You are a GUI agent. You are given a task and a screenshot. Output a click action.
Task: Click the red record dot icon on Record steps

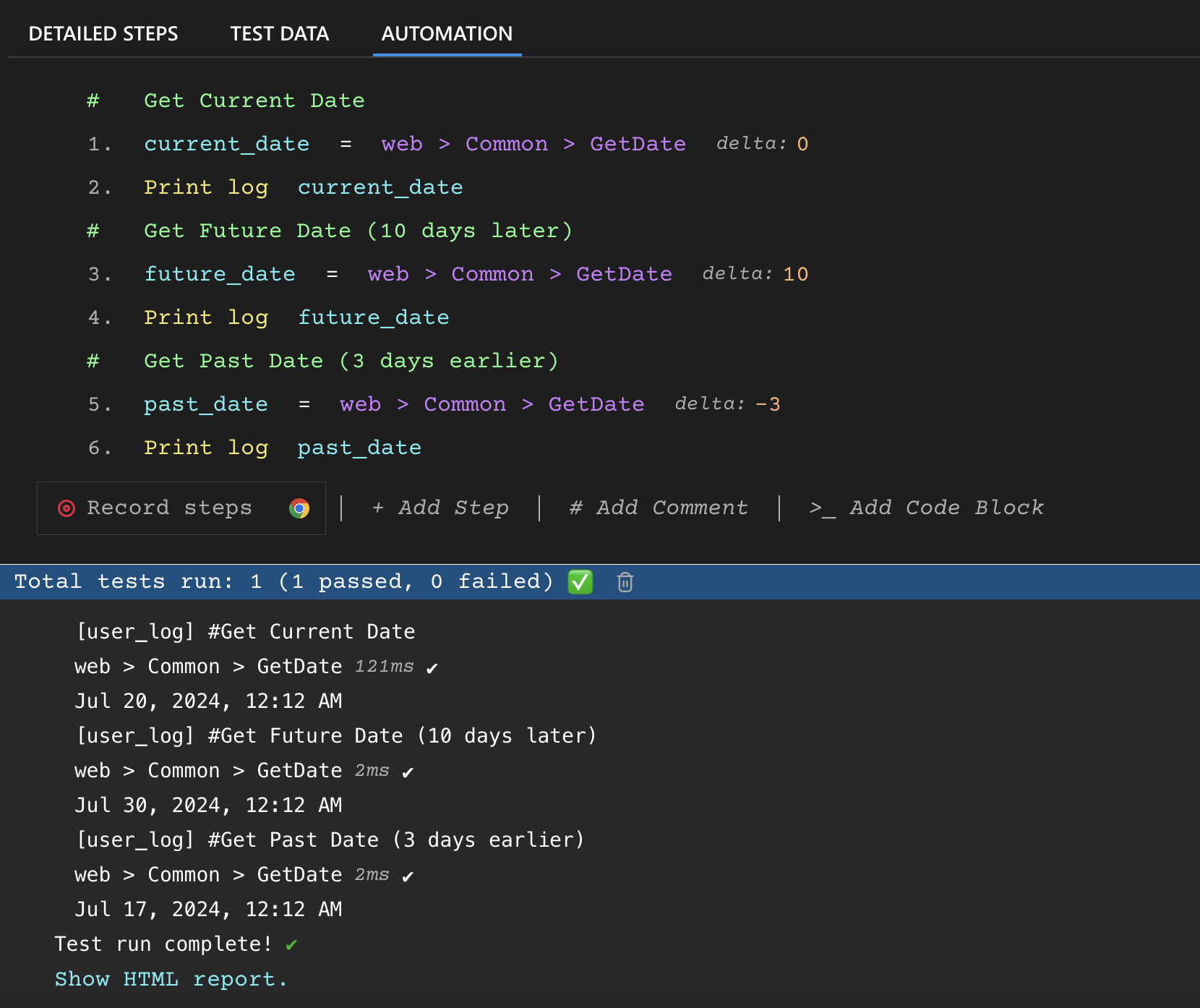point(66,508)
